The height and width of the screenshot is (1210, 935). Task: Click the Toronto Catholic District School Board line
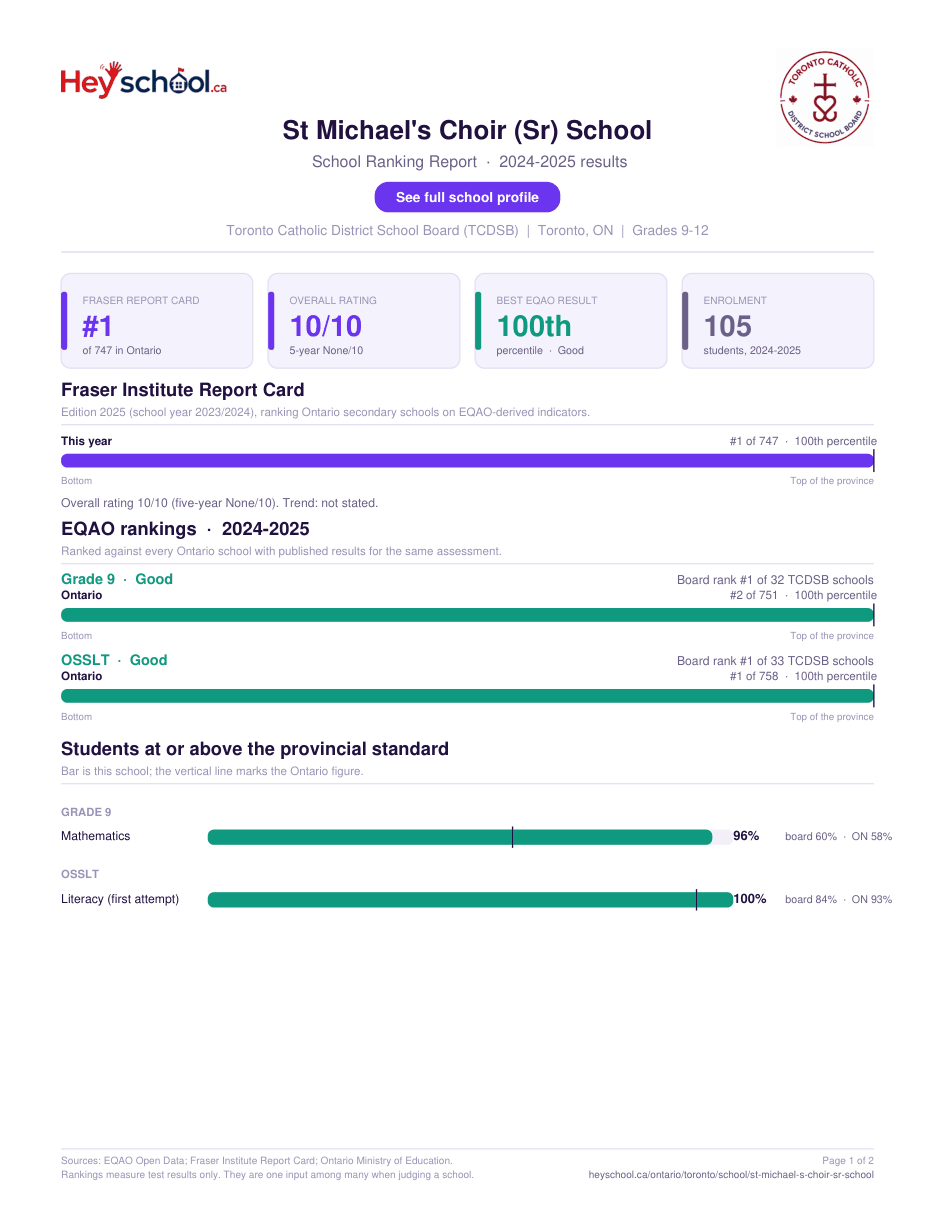[x=467, y=230]
